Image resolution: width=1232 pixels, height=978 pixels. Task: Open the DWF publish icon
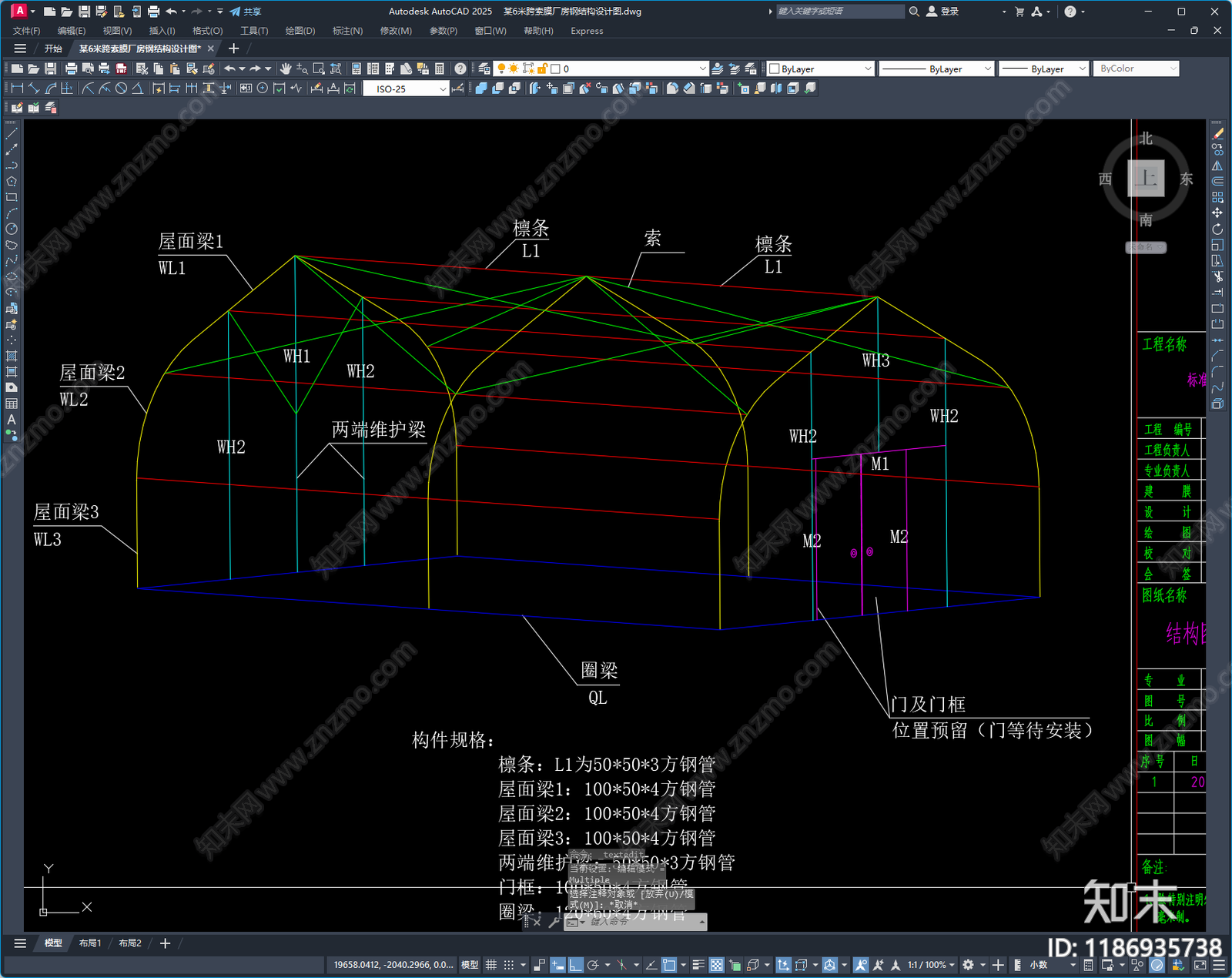tap(121, 69)
